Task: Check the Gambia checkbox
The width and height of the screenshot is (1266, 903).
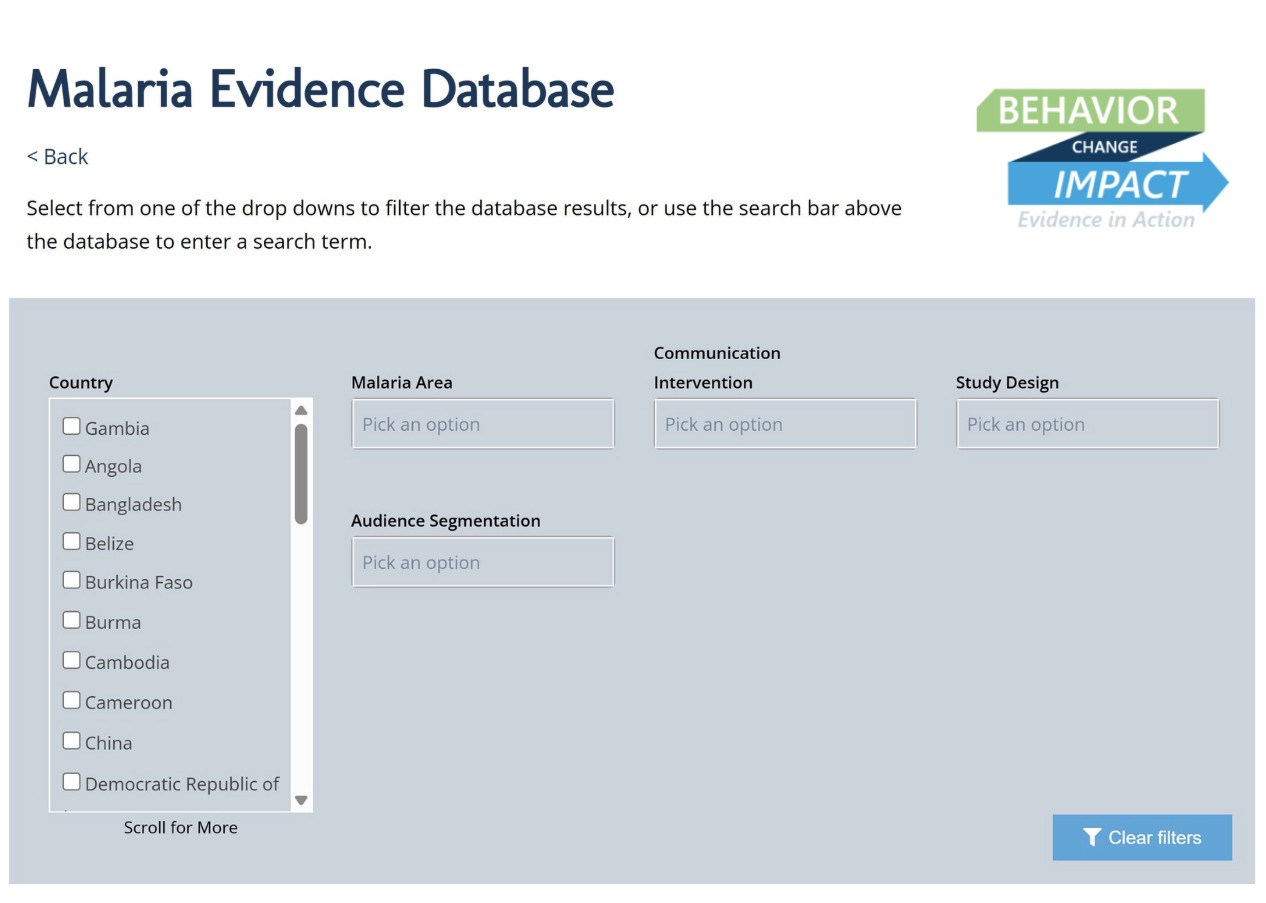Action: pos(72,427)
